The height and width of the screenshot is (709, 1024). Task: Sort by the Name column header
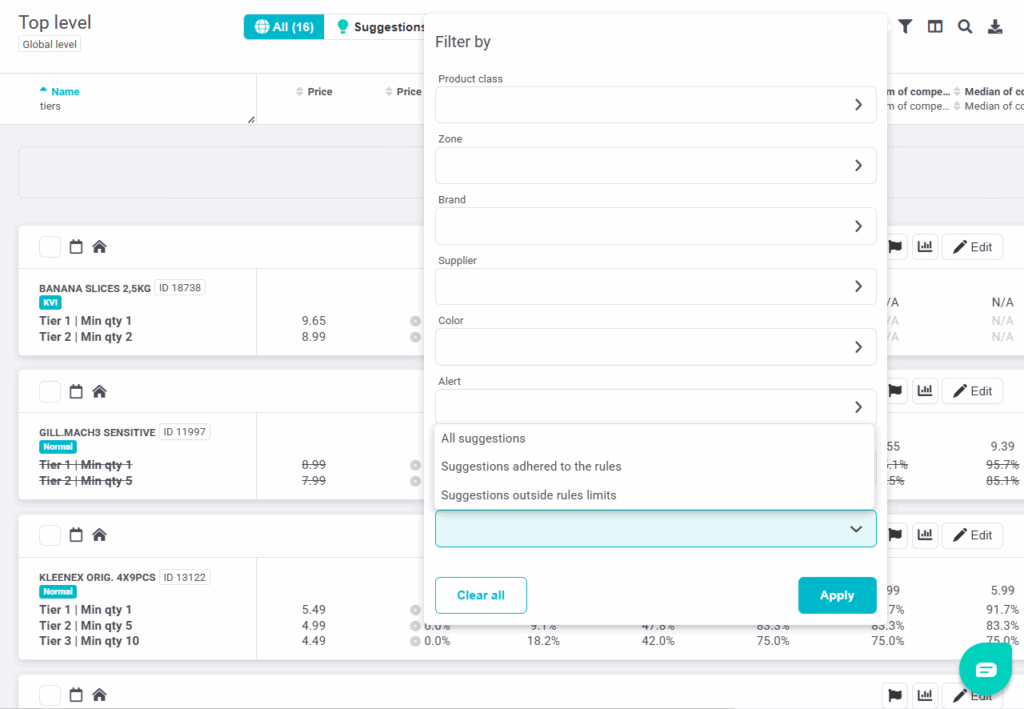tap(65, 92)
